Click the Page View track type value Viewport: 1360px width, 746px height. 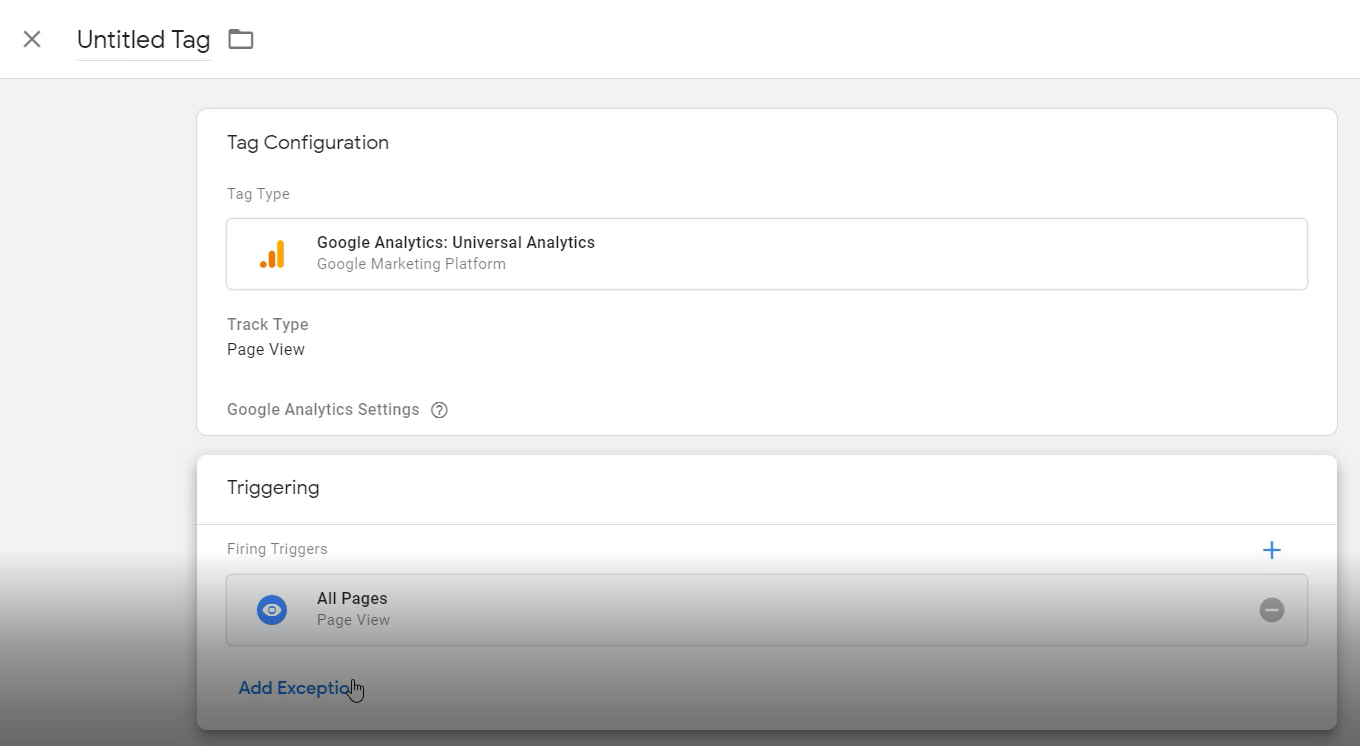point(266,350)
